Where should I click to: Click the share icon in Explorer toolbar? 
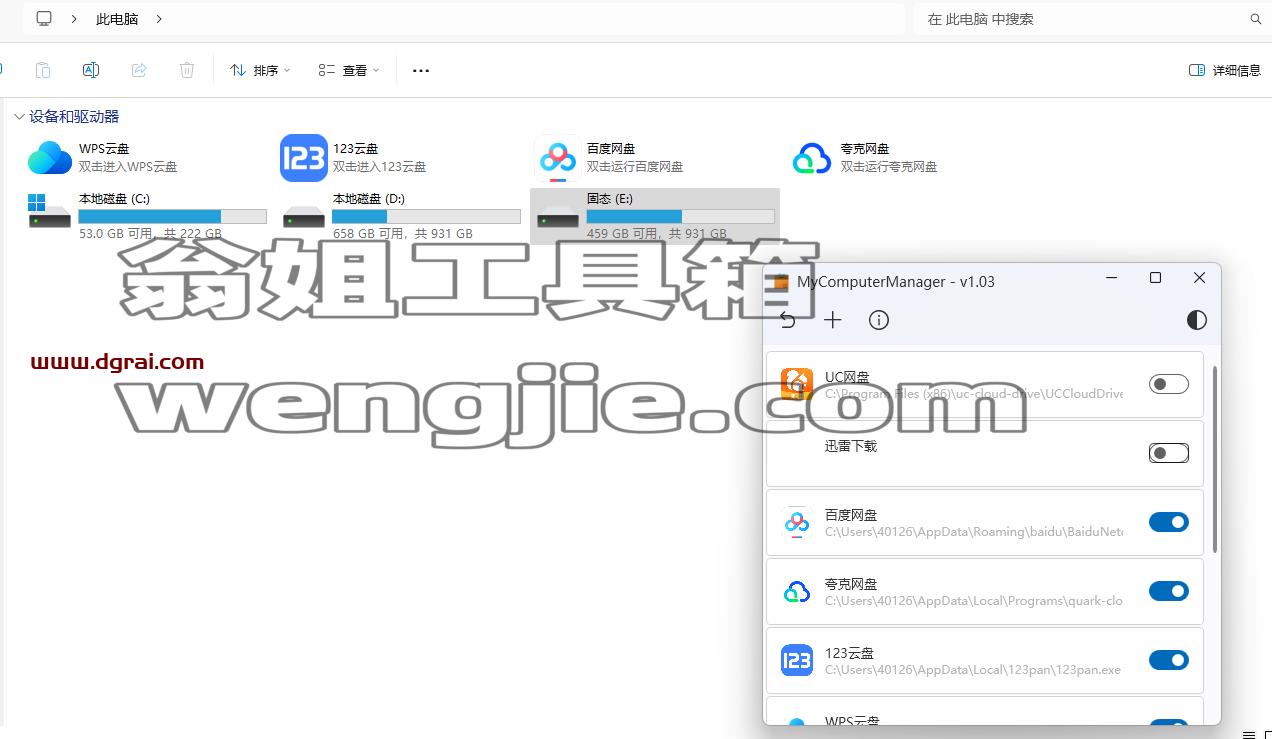point(139,70)
